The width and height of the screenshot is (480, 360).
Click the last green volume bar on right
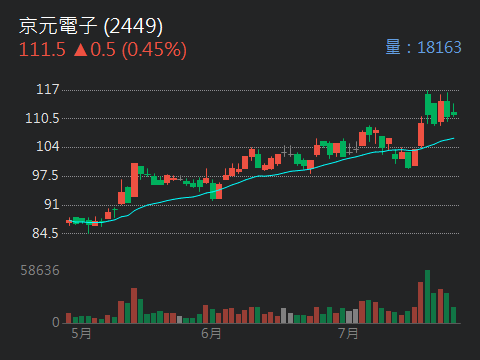click(x=453, y=315)
